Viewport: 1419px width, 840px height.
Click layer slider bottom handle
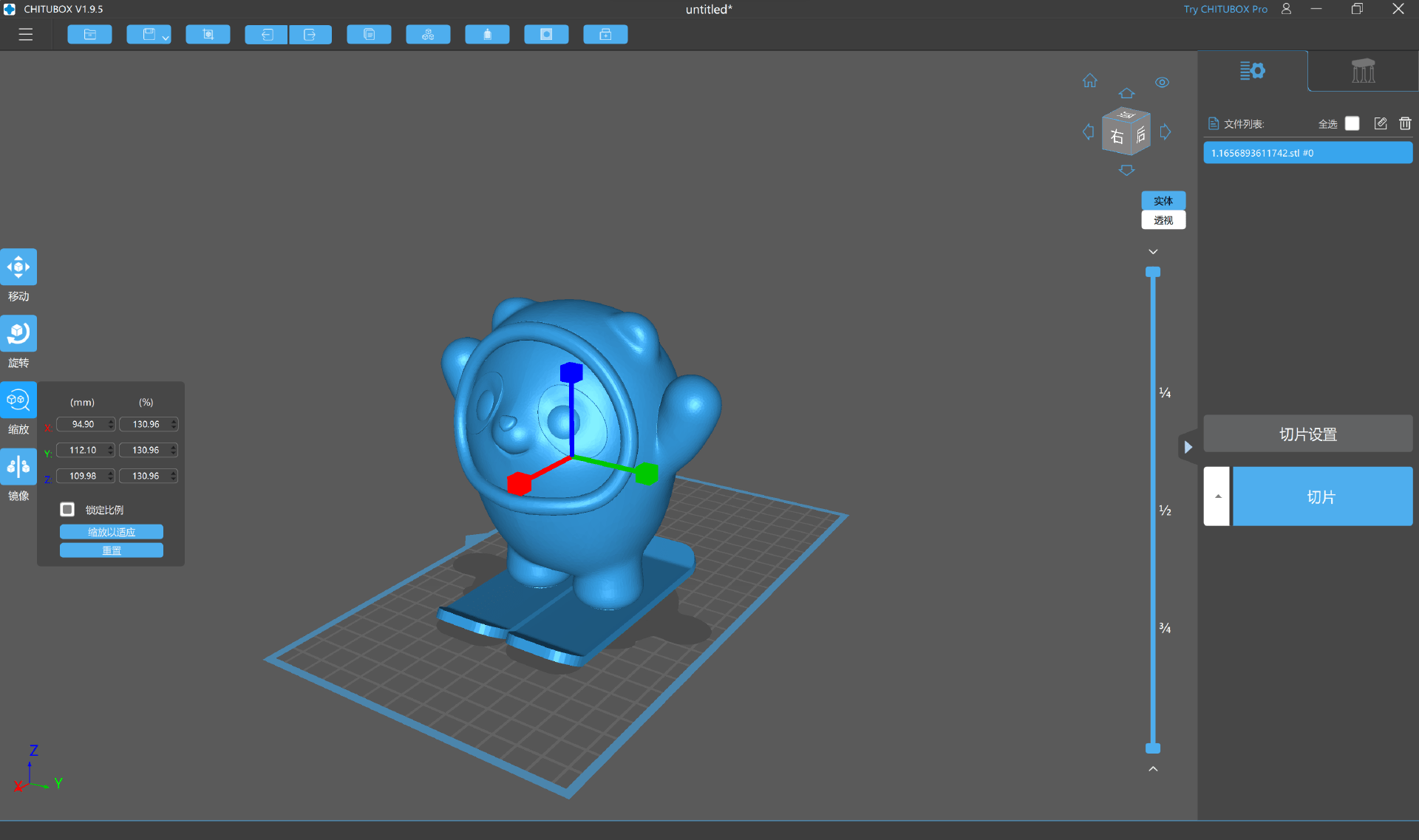click(1152, 748)
